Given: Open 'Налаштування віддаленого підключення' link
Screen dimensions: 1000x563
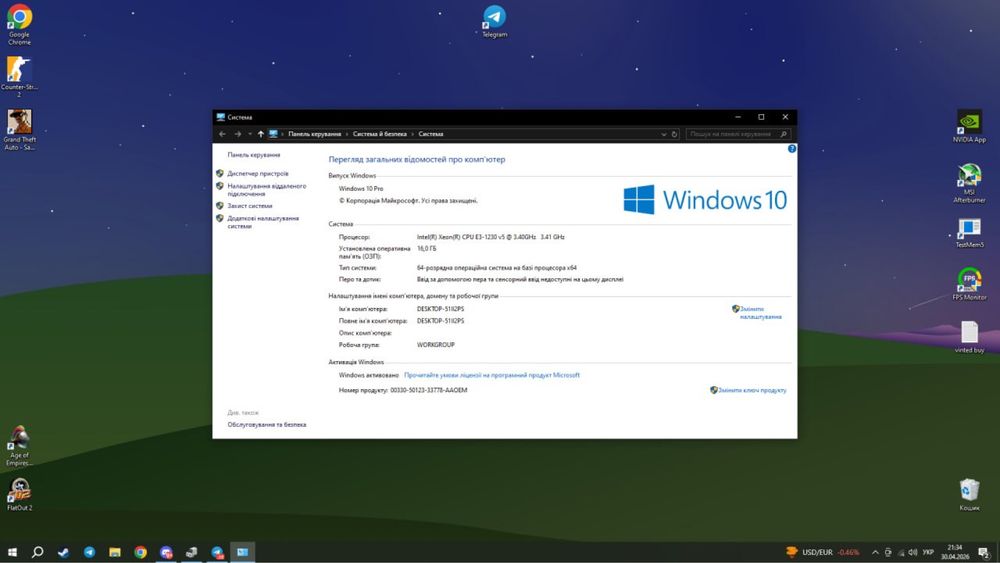Looking at the screenshot, I should [x=267, y=190].
